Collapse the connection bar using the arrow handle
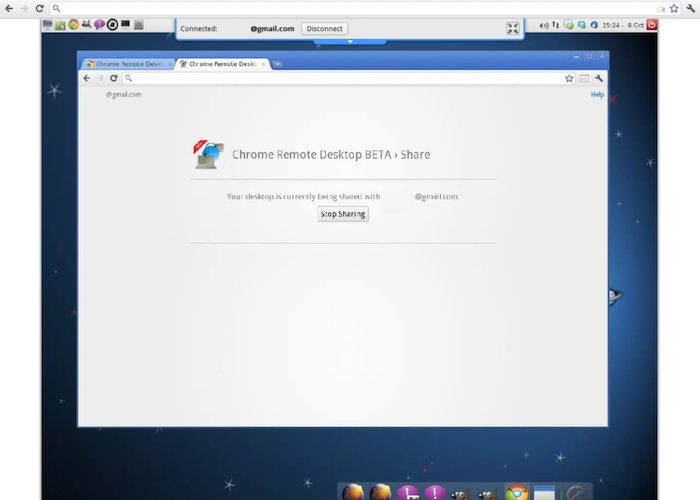Screen dimensions: 700x500 coord(350,42)
